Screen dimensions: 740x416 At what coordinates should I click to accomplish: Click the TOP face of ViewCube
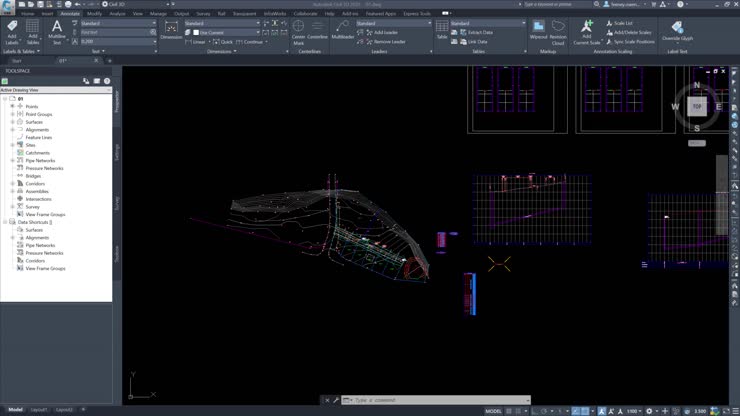[x=697, y=107]
